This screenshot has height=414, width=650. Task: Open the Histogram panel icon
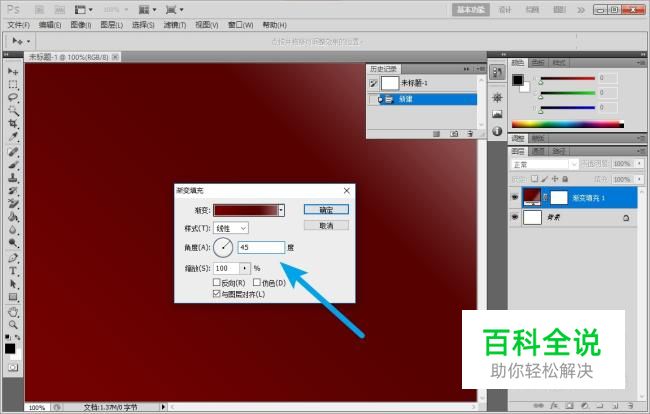pos(497,114)
